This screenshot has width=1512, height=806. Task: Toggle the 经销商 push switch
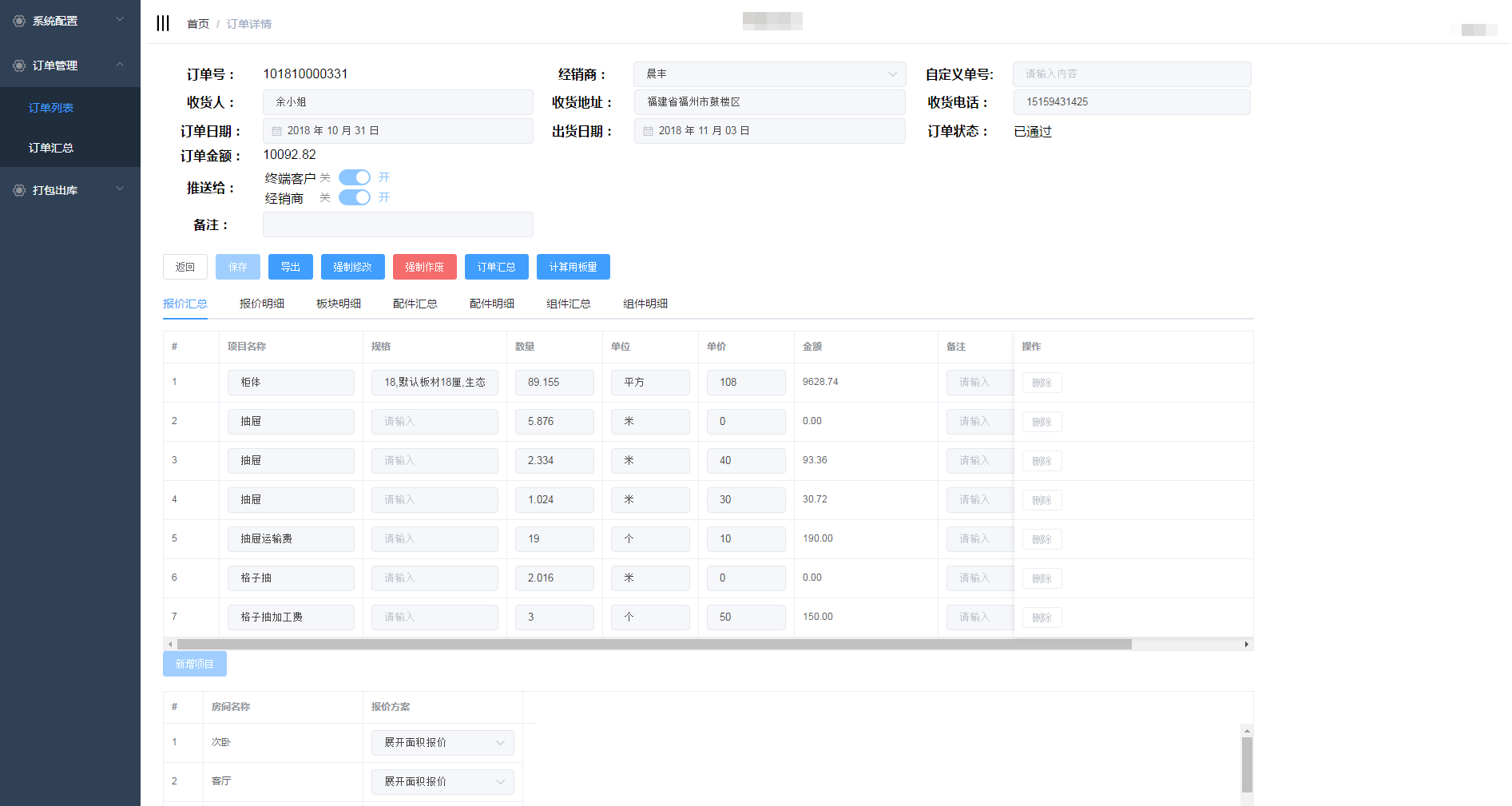[355, 197]
